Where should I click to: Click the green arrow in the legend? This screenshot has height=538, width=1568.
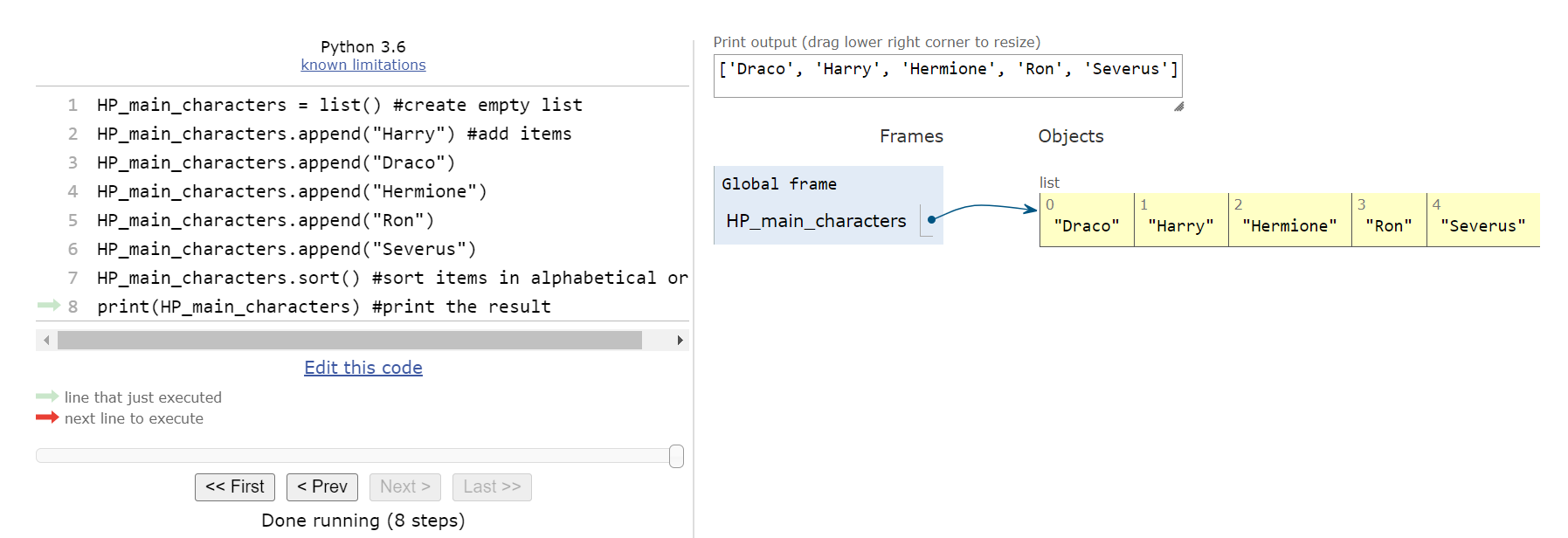[47, 397]
